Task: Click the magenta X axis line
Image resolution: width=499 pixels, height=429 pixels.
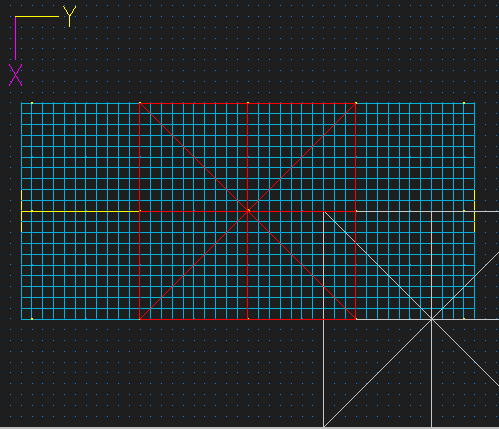Action: 15,38
